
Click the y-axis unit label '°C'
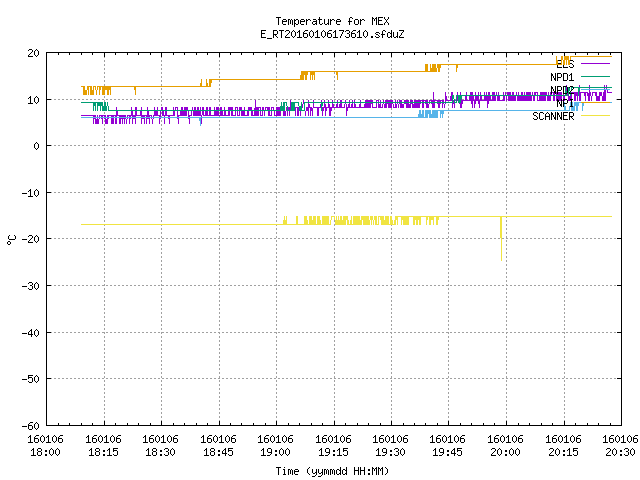(x=11, y=240)
